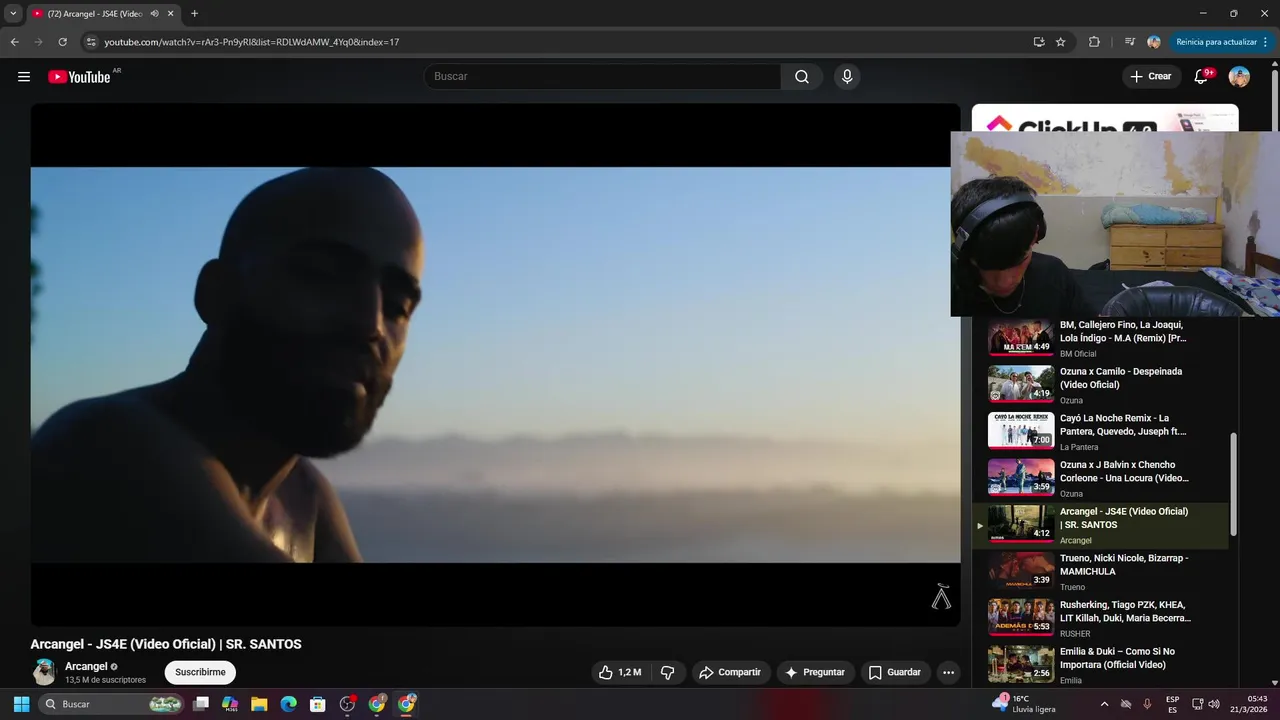
Task: Mute the tab via the audio speaker icon
Action: click(154, 14)
